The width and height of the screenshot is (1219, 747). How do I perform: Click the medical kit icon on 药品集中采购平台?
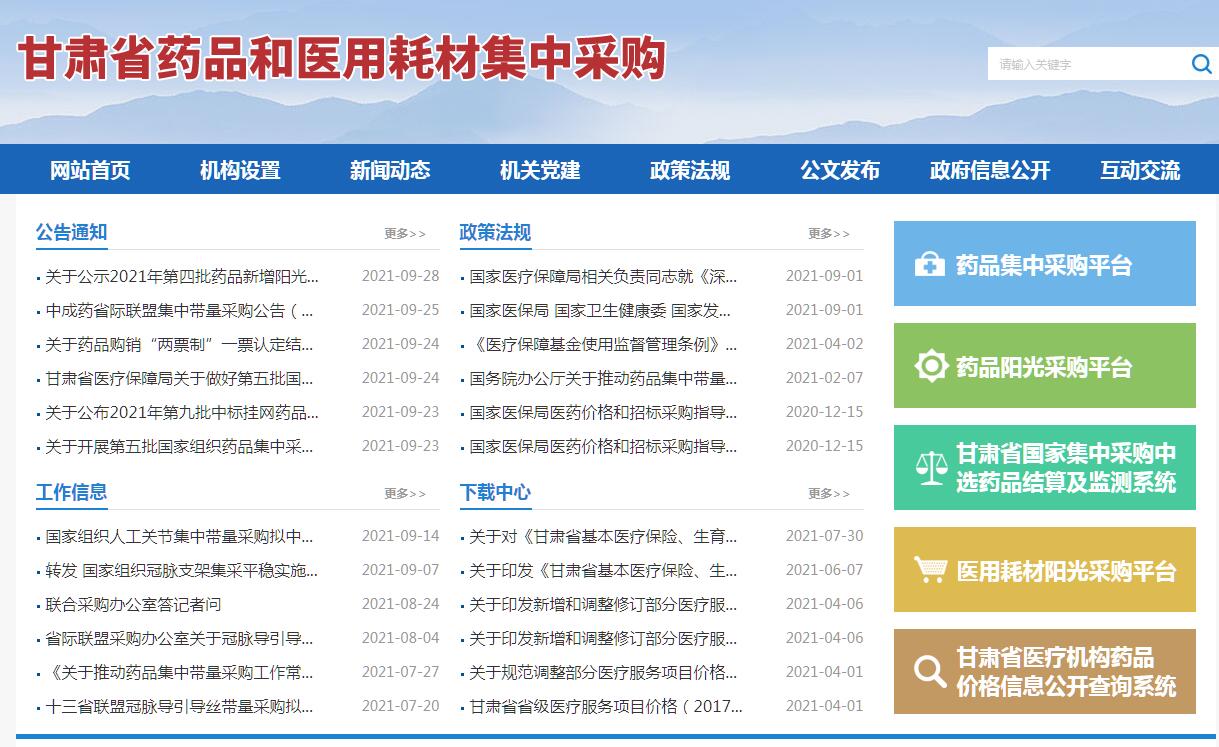click(x=929, y=265)
